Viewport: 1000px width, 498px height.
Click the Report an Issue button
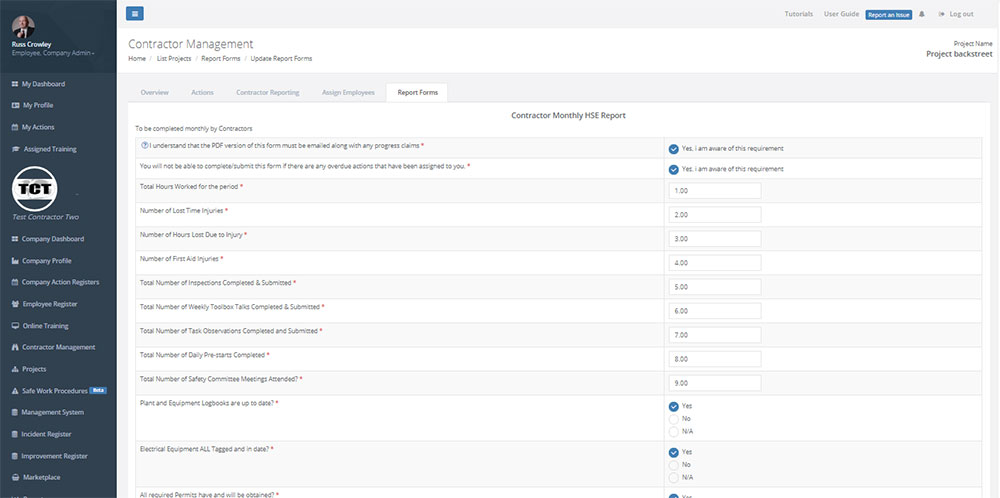tap(888, 15)
